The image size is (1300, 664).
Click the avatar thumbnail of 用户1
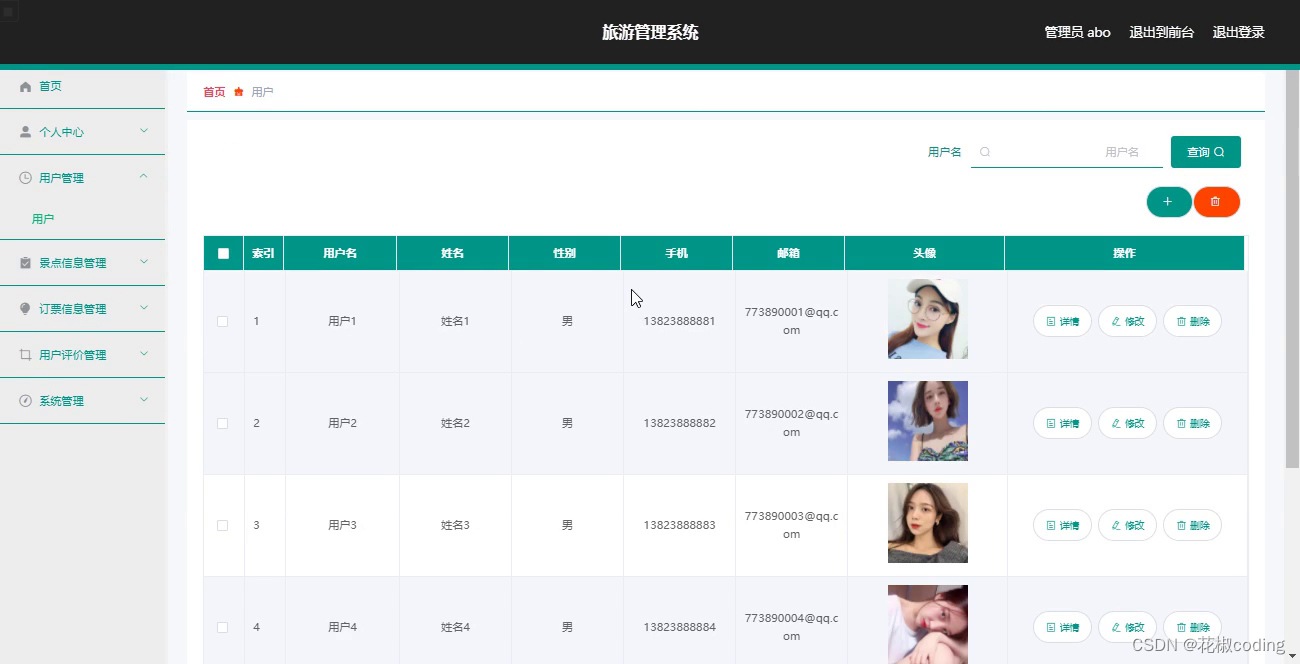click(928, 319)
